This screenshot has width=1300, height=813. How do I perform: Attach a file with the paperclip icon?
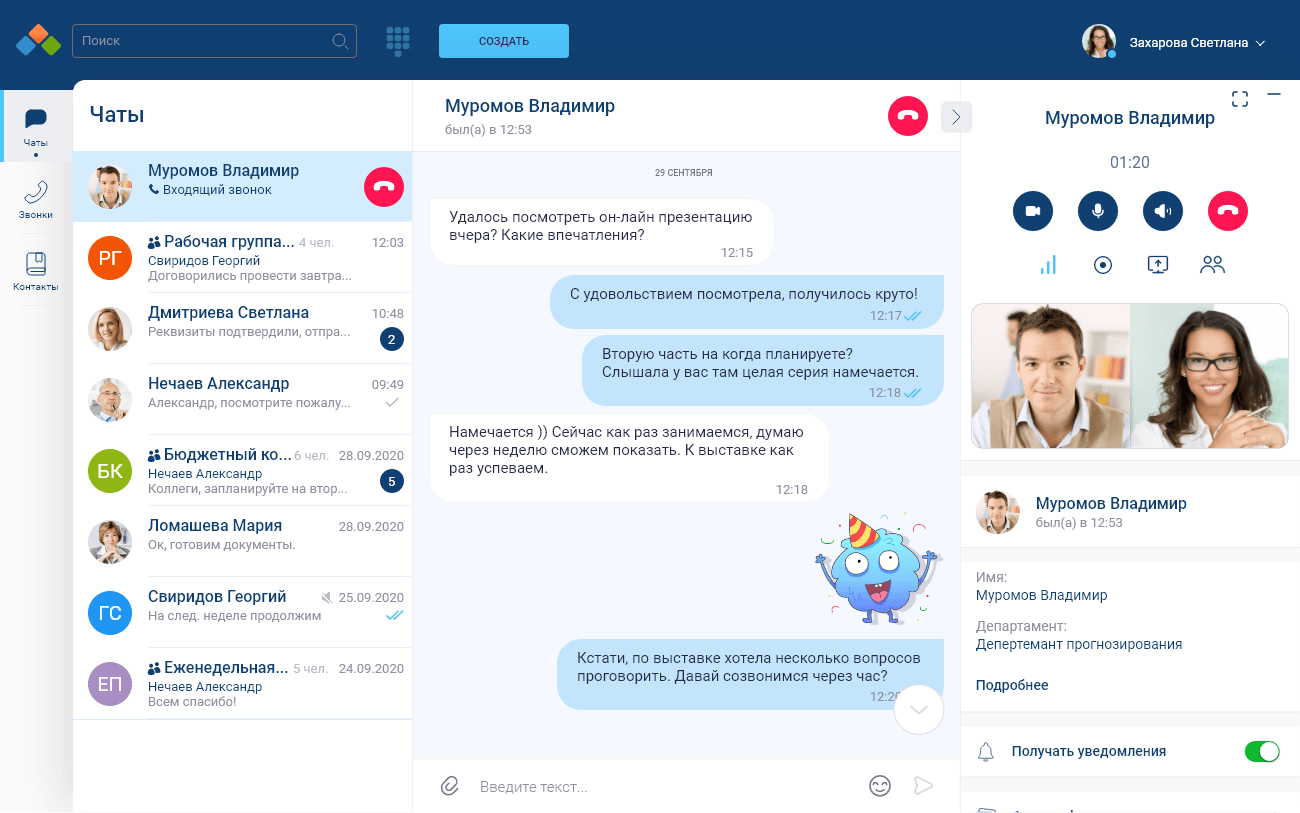click(449, 786)
